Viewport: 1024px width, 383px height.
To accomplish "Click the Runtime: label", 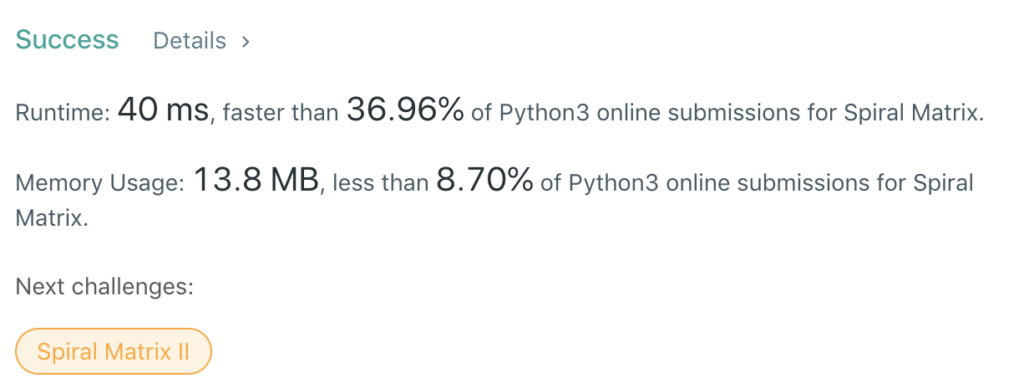I will tap(63, 113).
